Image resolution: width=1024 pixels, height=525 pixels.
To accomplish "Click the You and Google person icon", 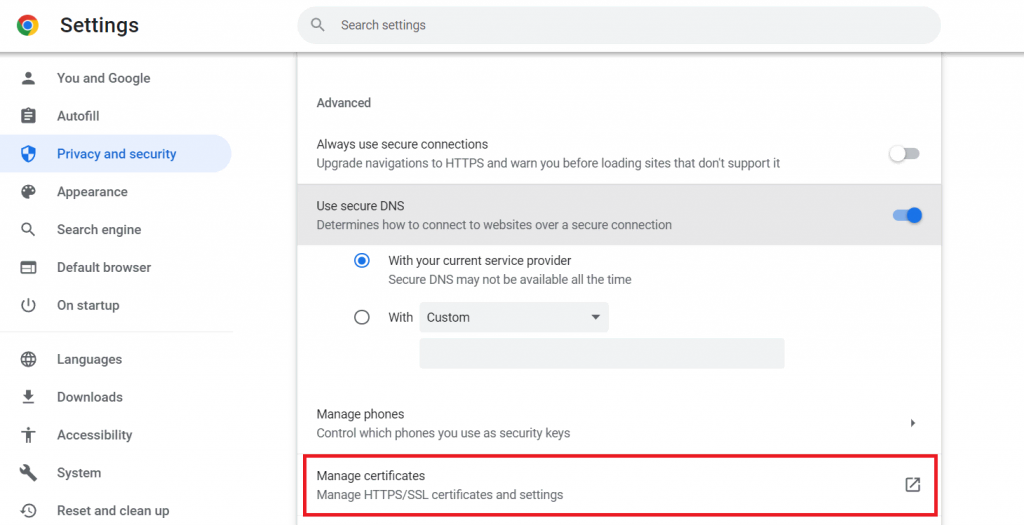I will (x=28, y=78).
